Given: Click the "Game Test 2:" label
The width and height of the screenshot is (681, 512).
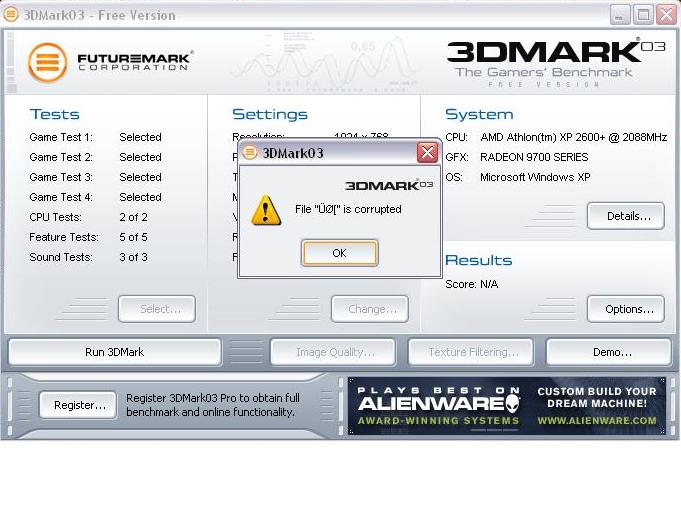Looking at the screenshot, I should [x=61, y=157].
